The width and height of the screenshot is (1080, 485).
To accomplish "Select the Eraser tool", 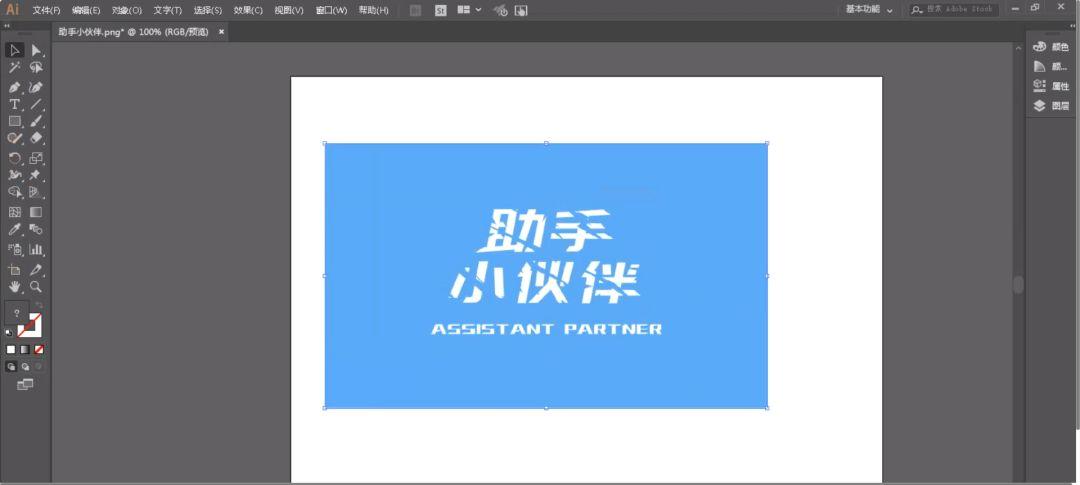I will coord(37,138).
